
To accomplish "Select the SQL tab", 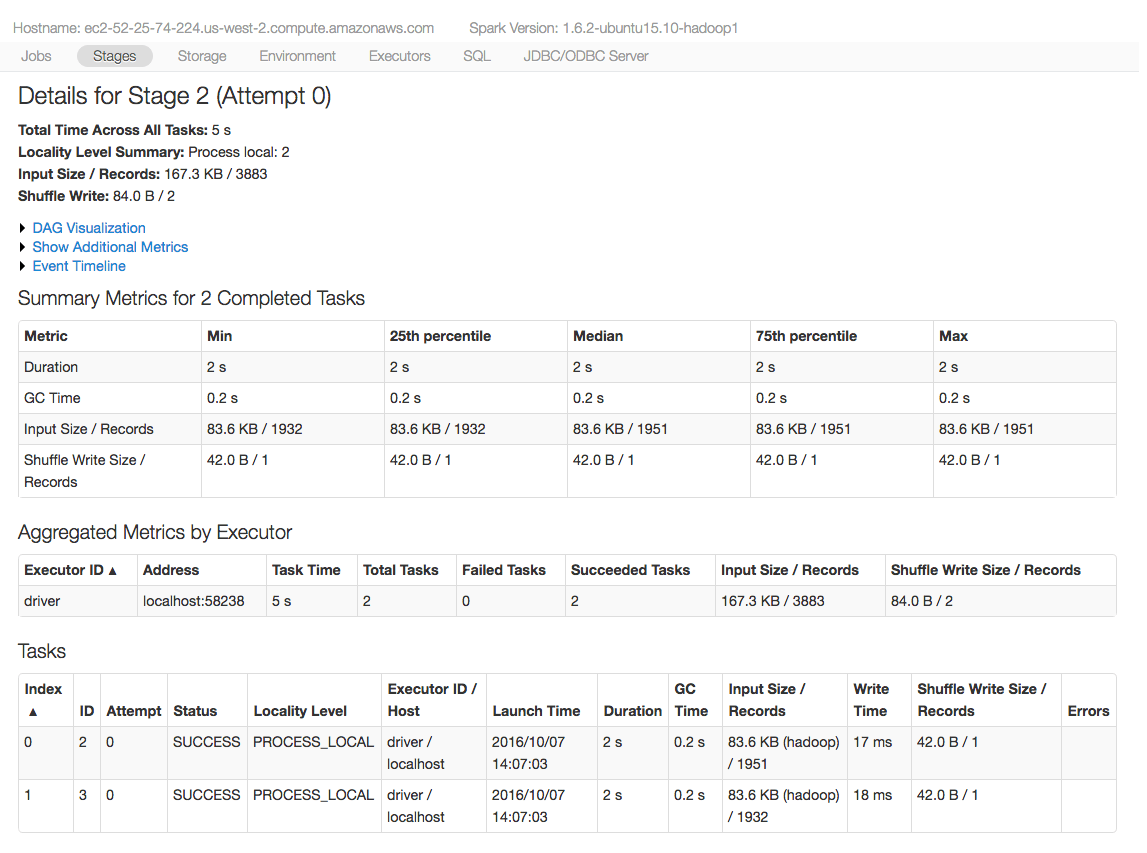I will 477,56.
